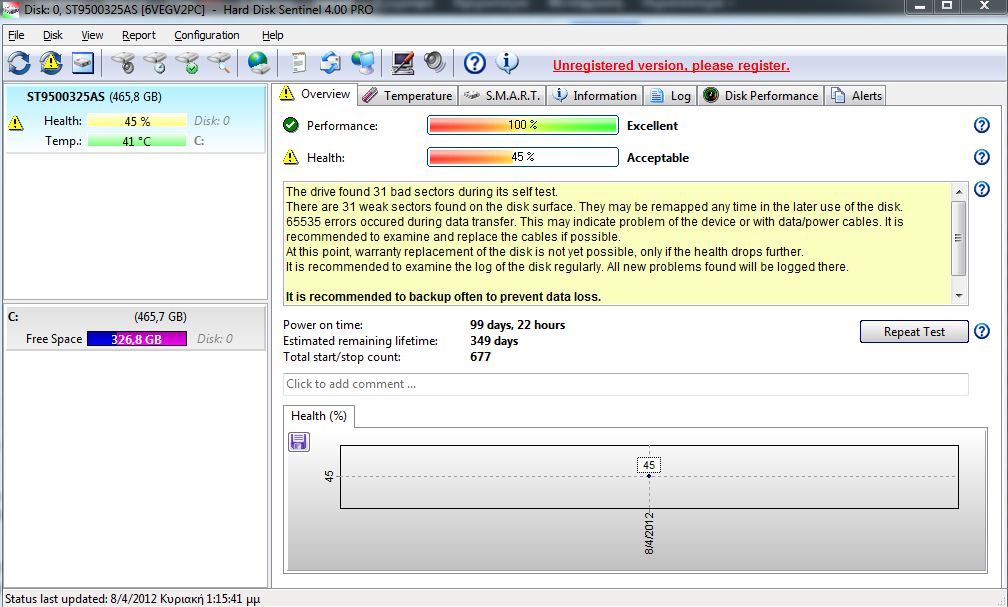Viewport: 1008px width, 607px height.
Task: Switch to the Disk Performance tab
Action: click(x=760, y=96)
